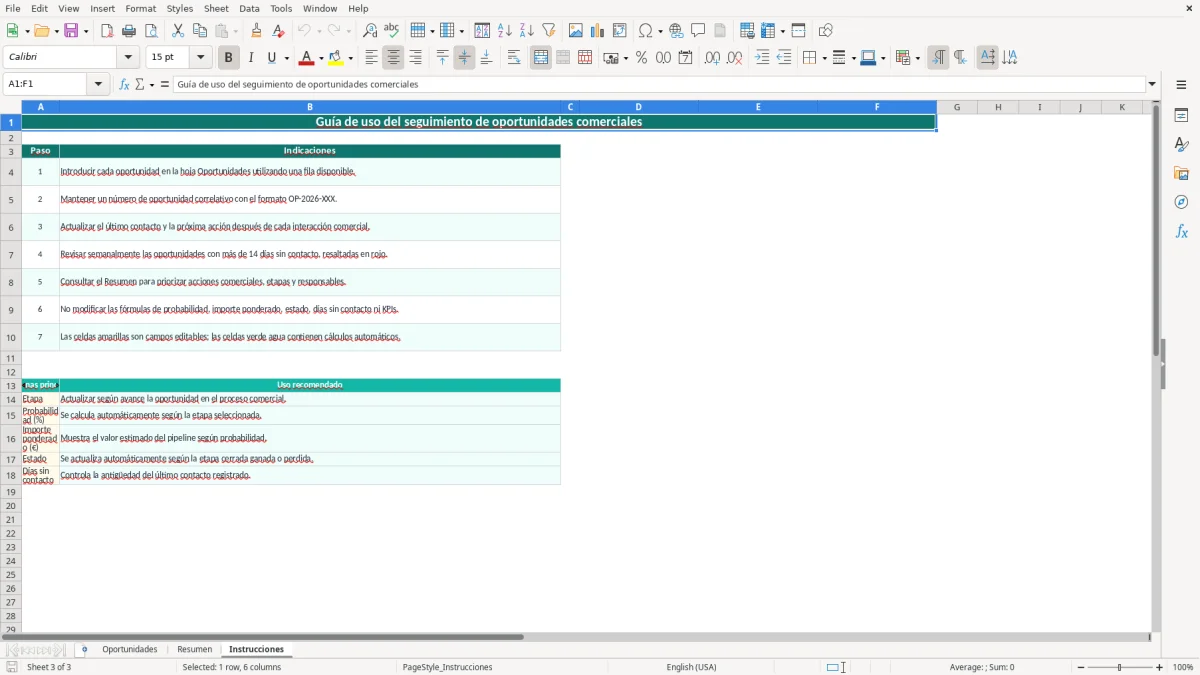
Task: Export directly as PDF
Action: pyautogui.click(x=107, y=31)
